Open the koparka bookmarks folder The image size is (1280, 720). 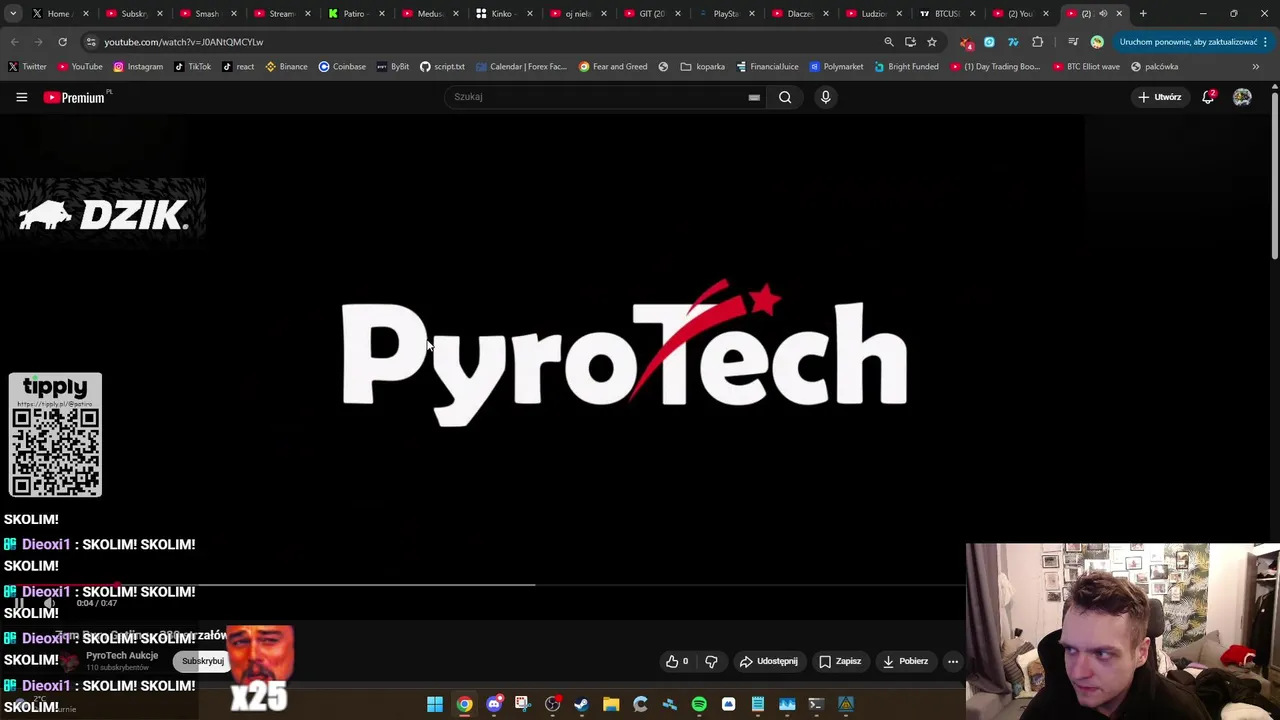(x=702, y=67)
